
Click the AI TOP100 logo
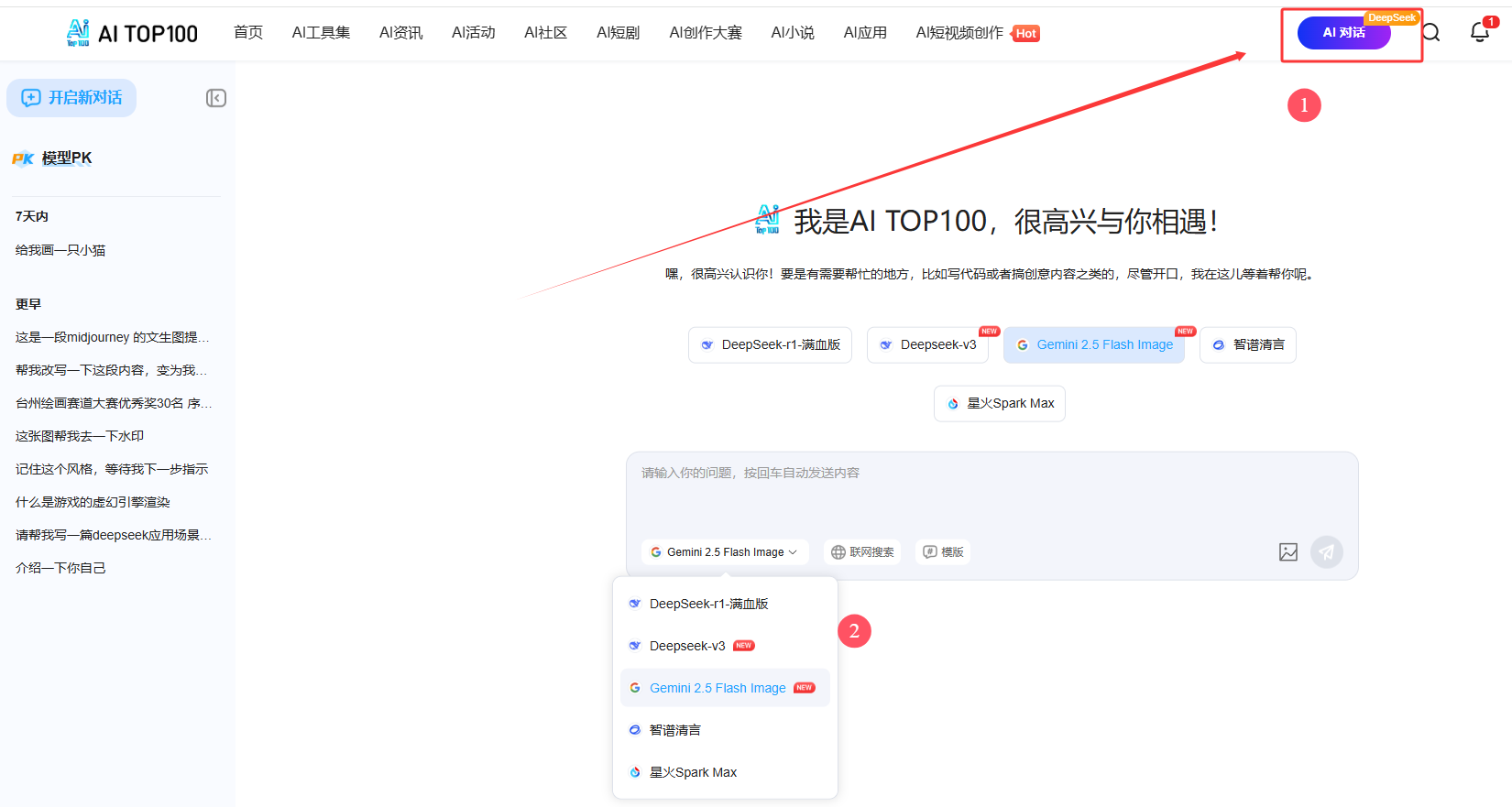[x=132, y=34]
